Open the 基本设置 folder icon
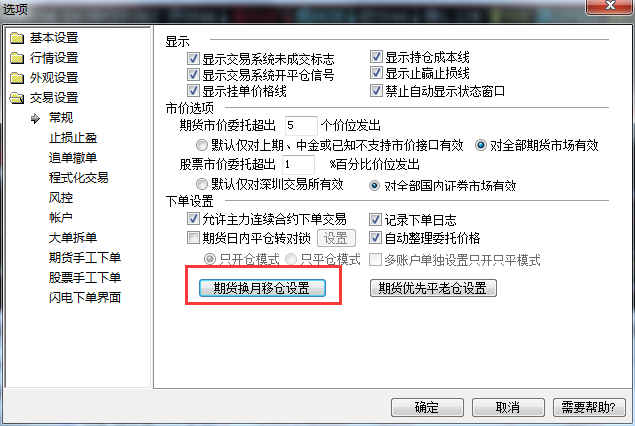635x426 pixels. (17, 38)
